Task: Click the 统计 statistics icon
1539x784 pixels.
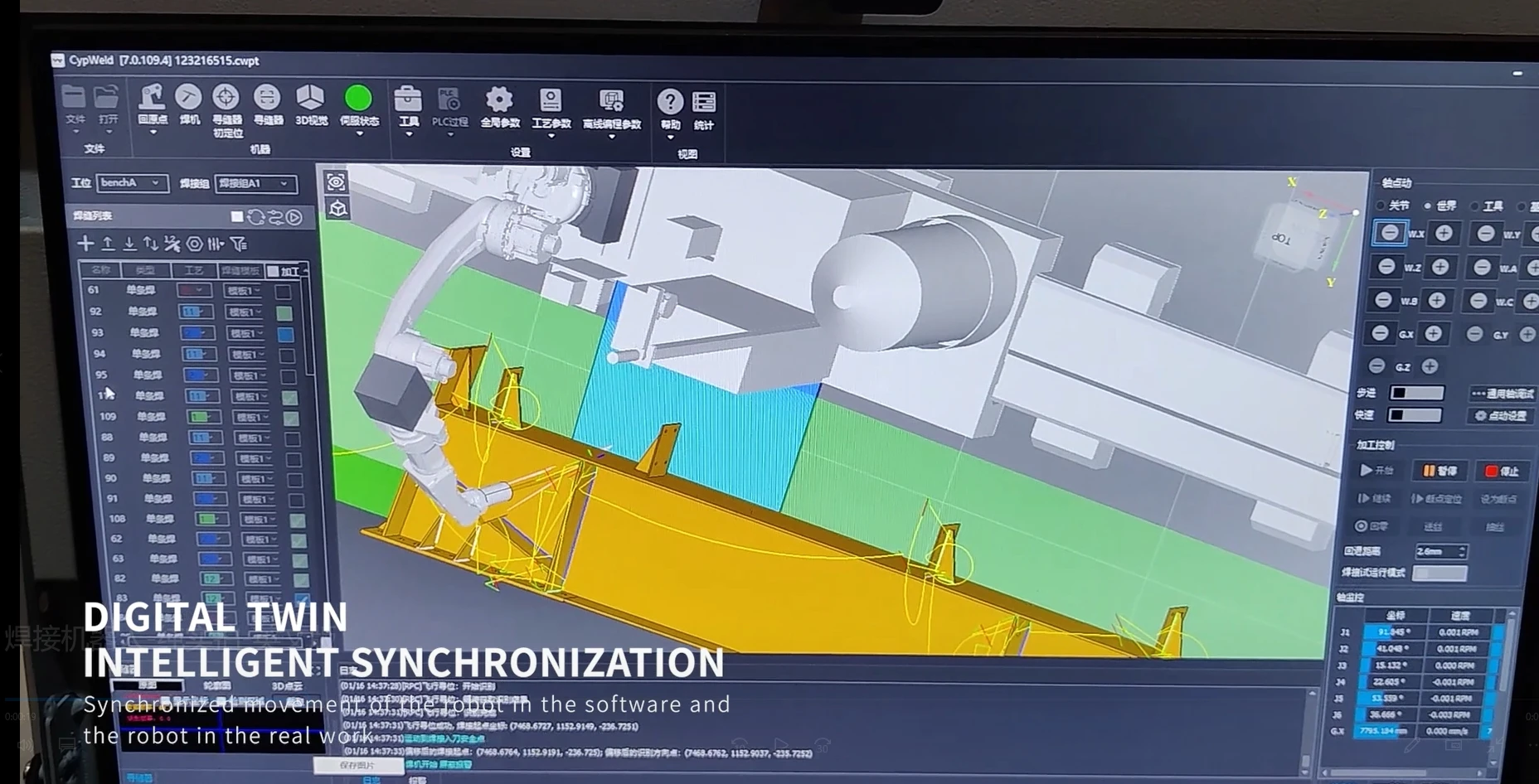Action: click(703, 103)
